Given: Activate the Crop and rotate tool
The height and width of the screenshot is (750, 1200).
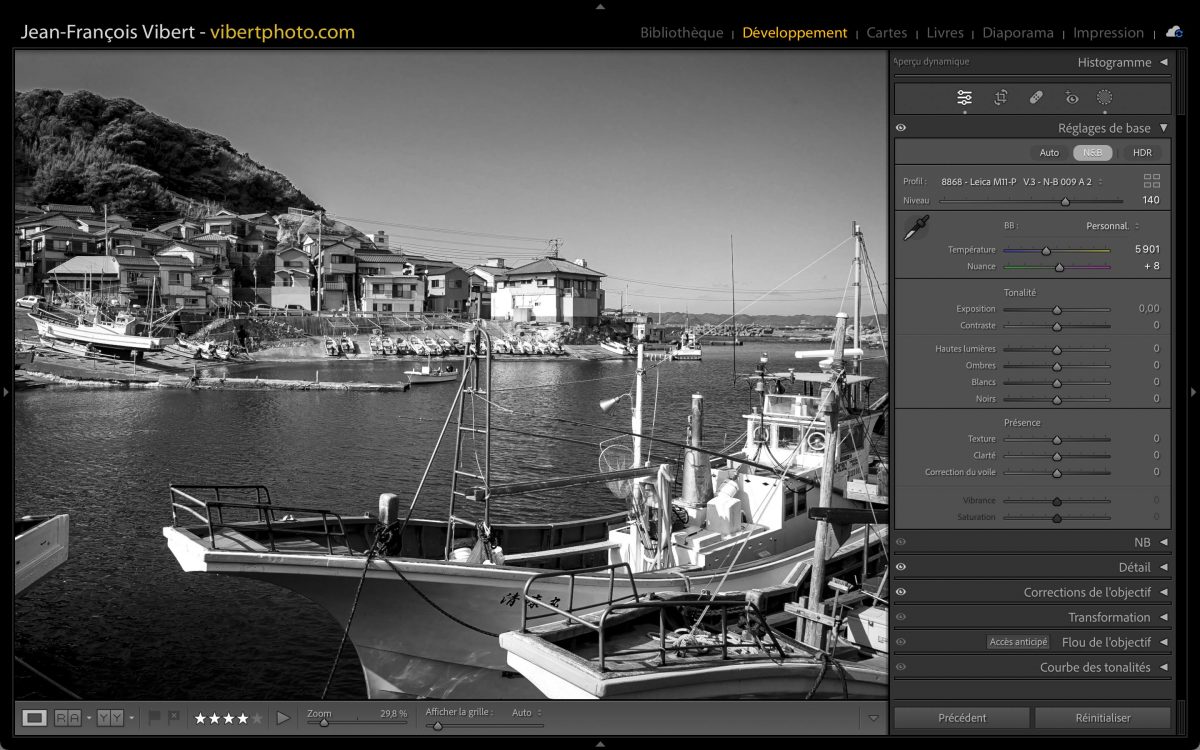Looking at the screenshot, I should (x=1000, y=97).
